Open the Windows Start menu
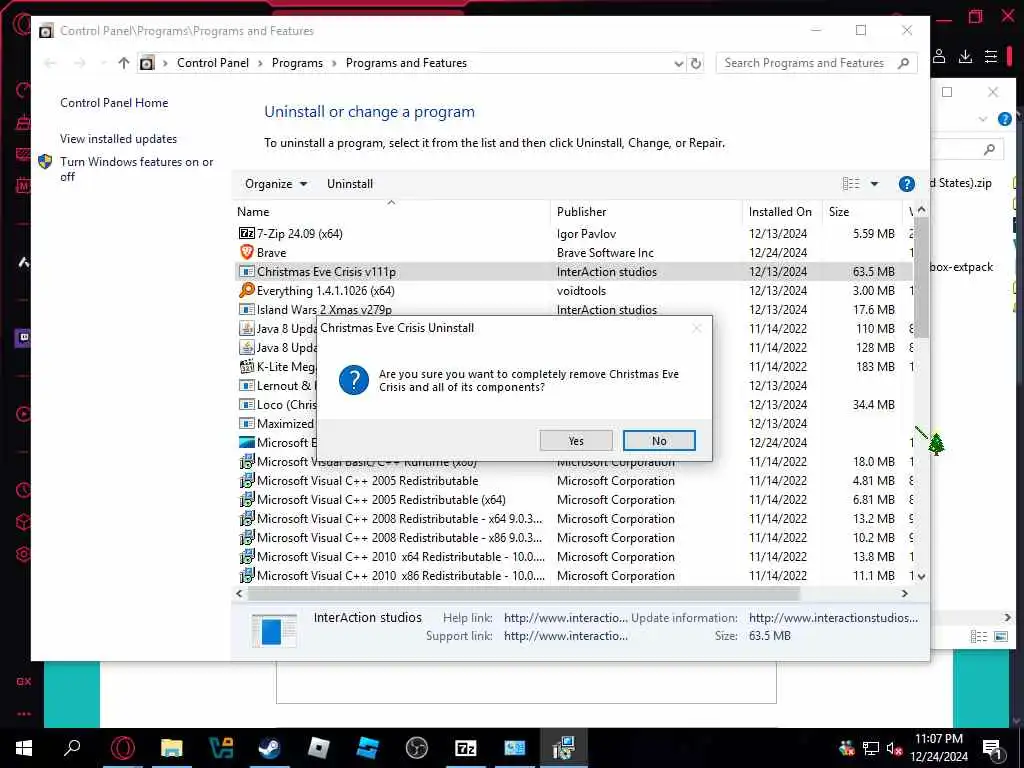The width and height of the screenshot is (1024, 768). 24,748
